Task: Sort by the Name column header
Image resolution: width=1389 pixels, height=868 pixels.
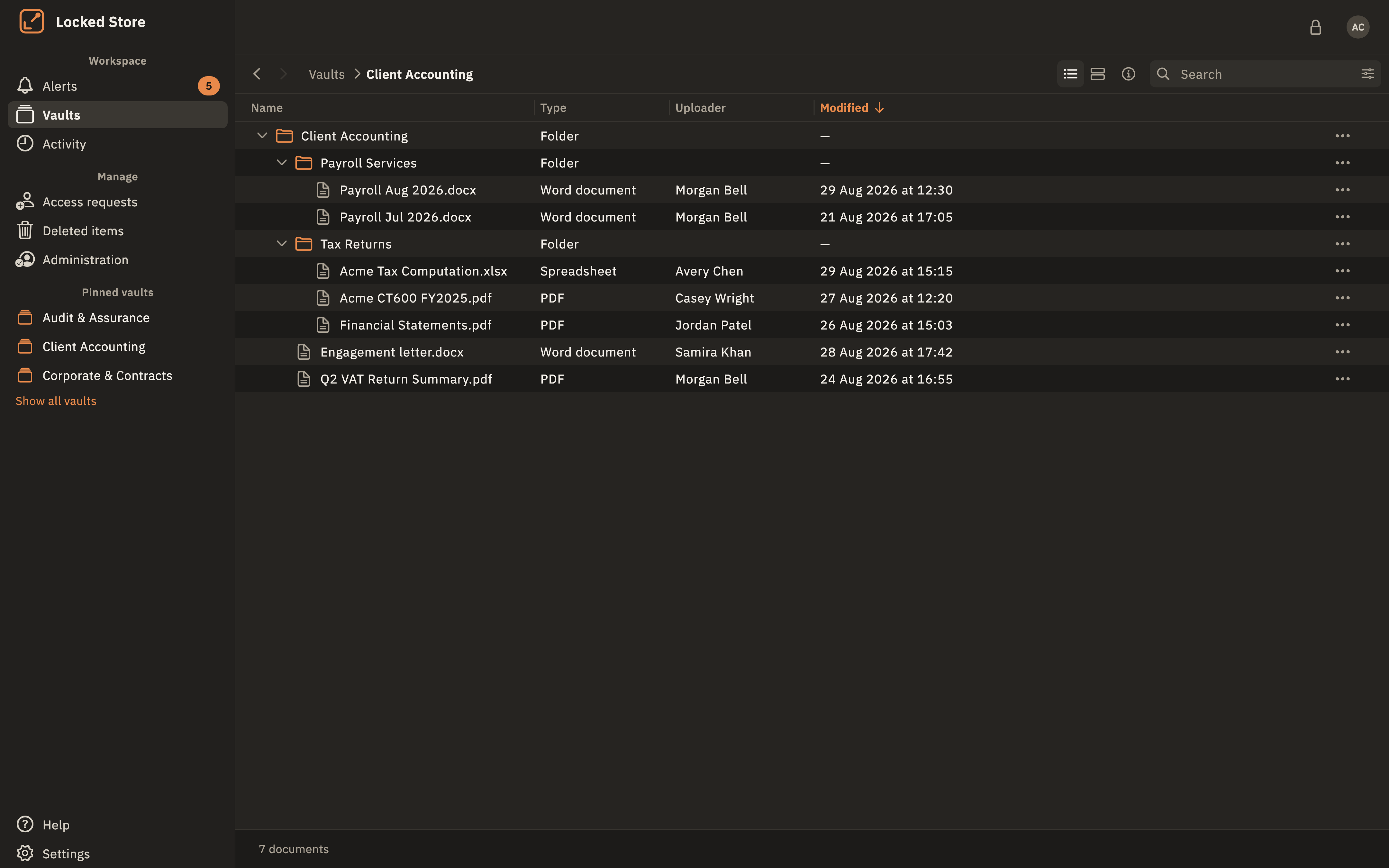Action: pyautogui.click(x=267, y=108)
